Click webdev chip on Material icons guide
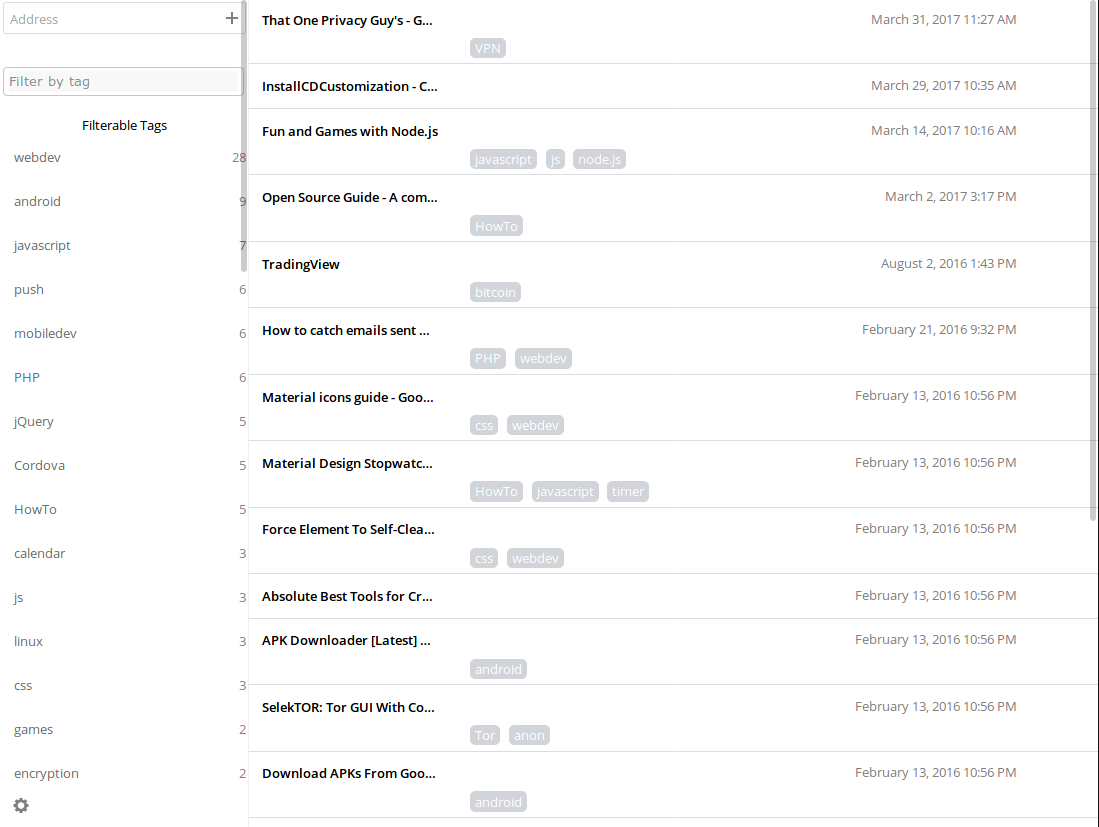The image size is (1099, 827). tap(535, 425)
